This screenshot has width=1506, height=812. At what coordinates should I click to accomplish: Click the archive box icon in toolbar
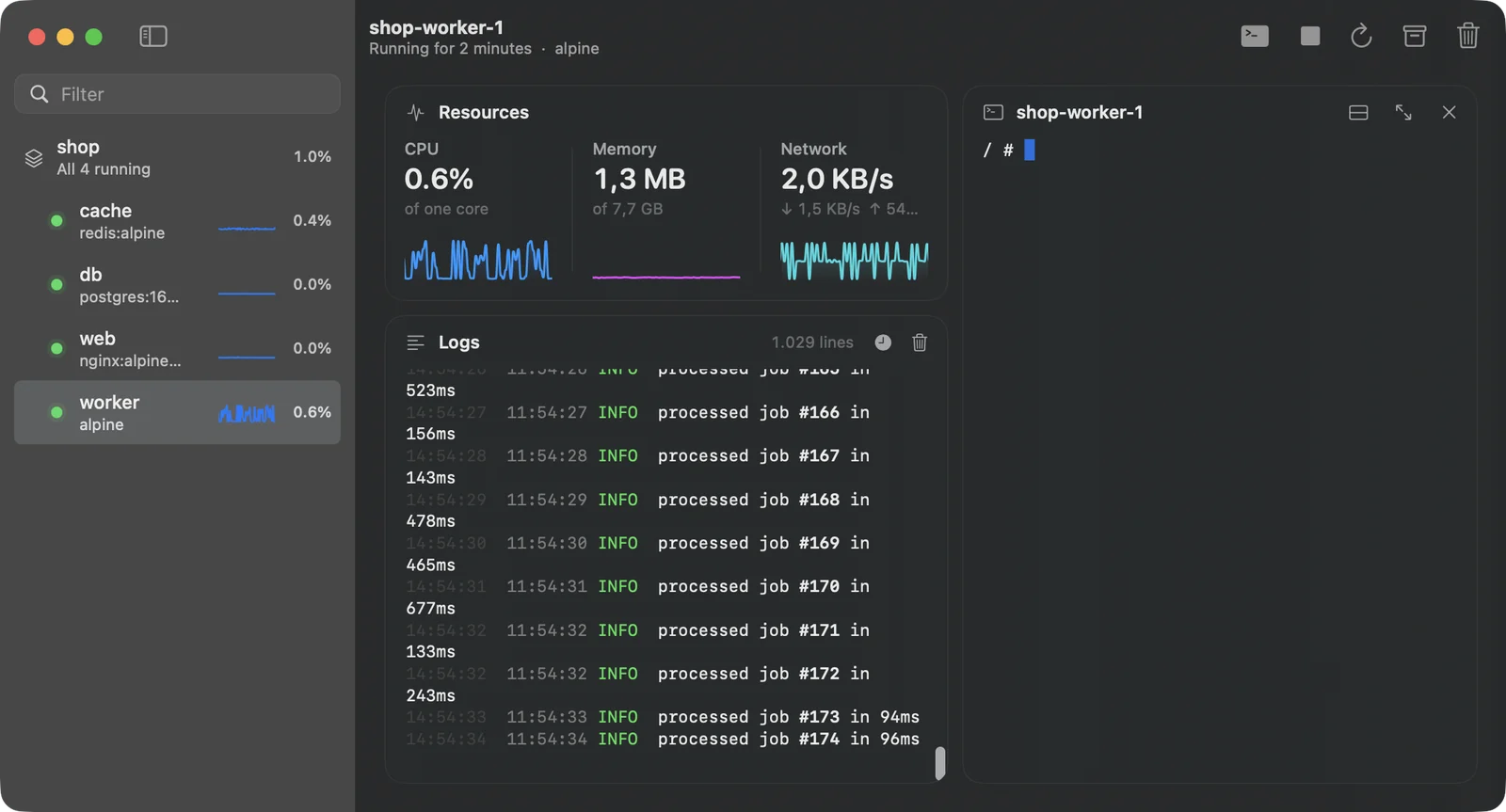tap(1415, 37)
